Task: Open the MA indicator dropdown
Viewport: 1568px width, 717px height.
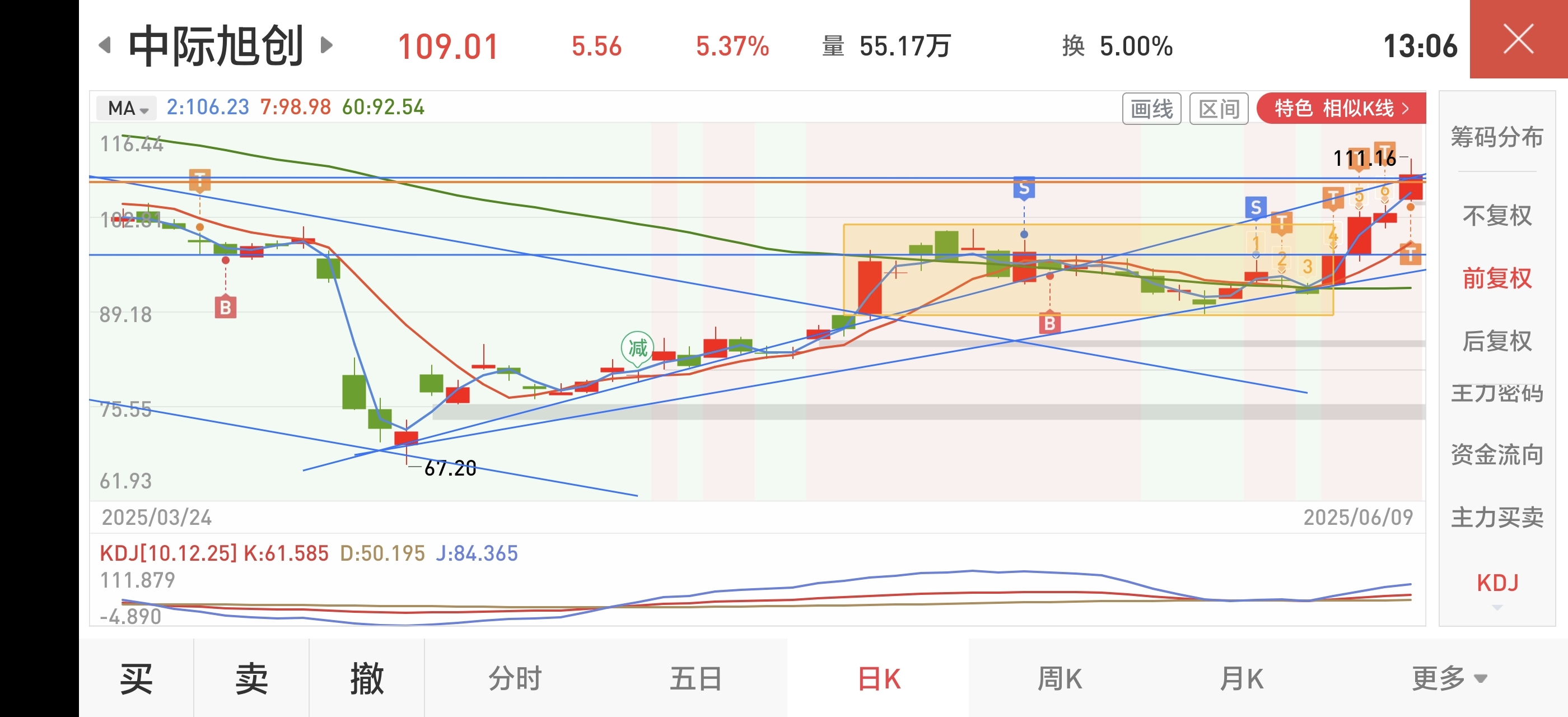Action: click(x=127, y=108)
